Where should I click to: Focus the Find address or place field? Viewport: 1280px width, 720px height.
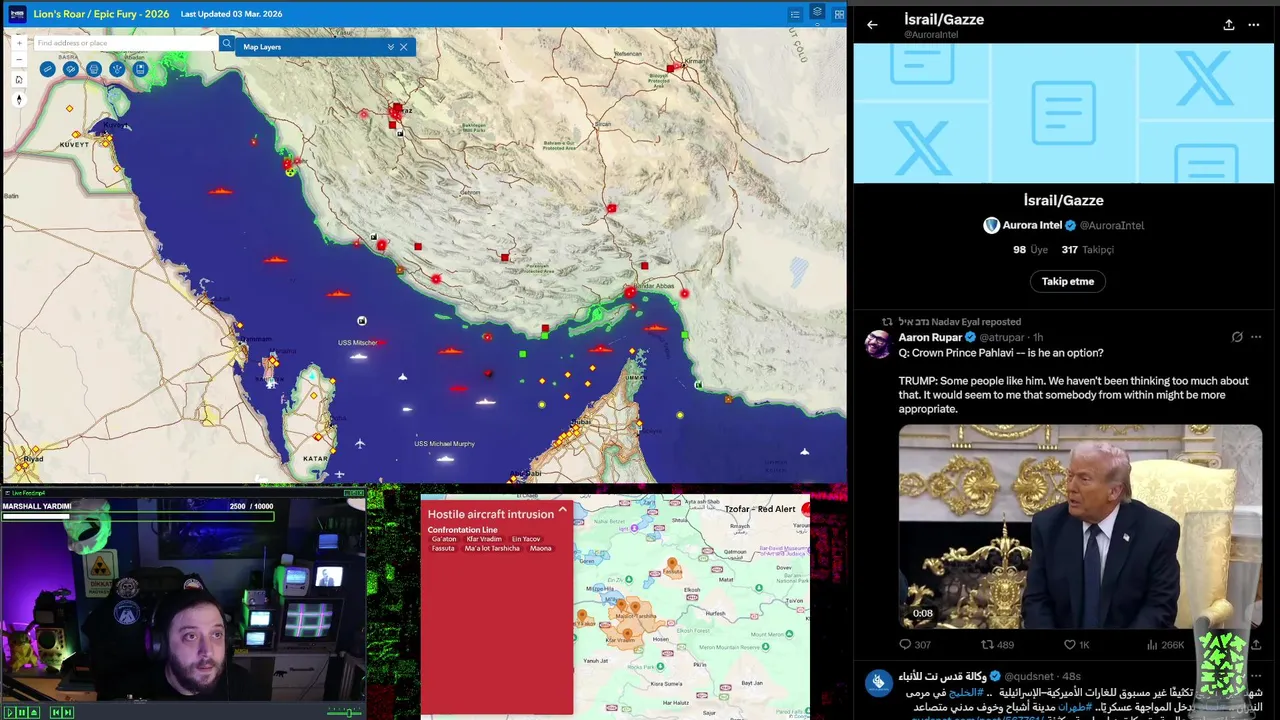point(126,43)
